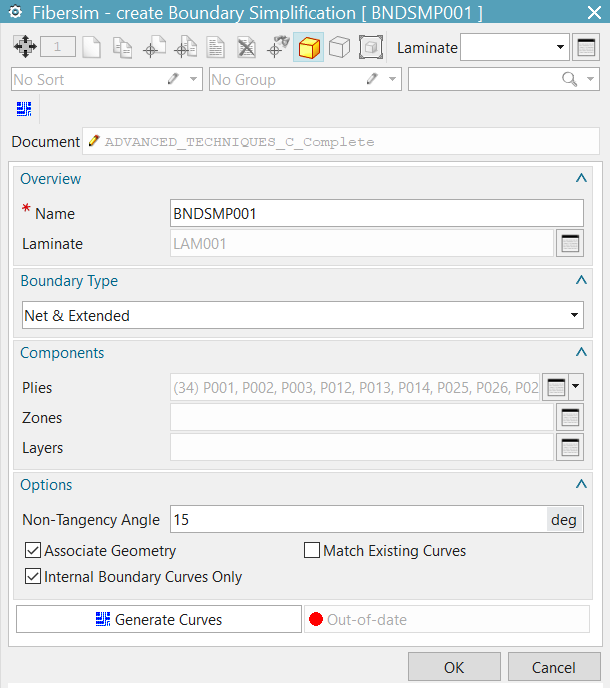Viewport: 610px width, 688px height.
Task: Open the Layers selection list icon
Action: pos(570,448)
